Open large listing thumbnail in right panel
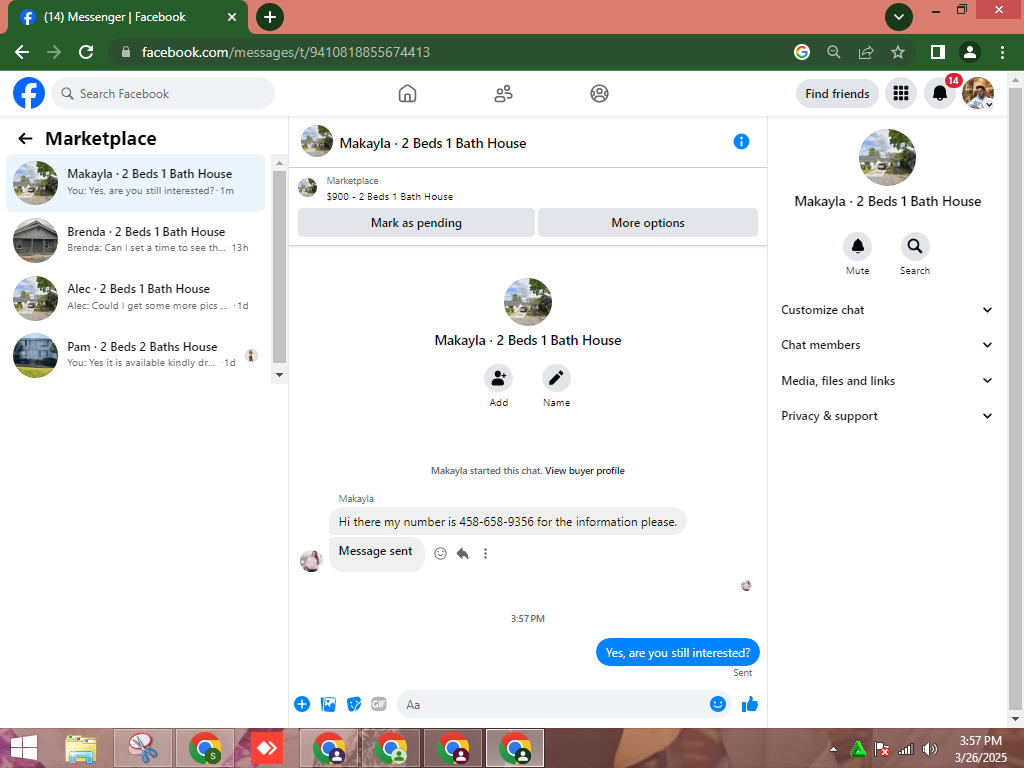Screen dimensions: 1024x768 [887, 157]
